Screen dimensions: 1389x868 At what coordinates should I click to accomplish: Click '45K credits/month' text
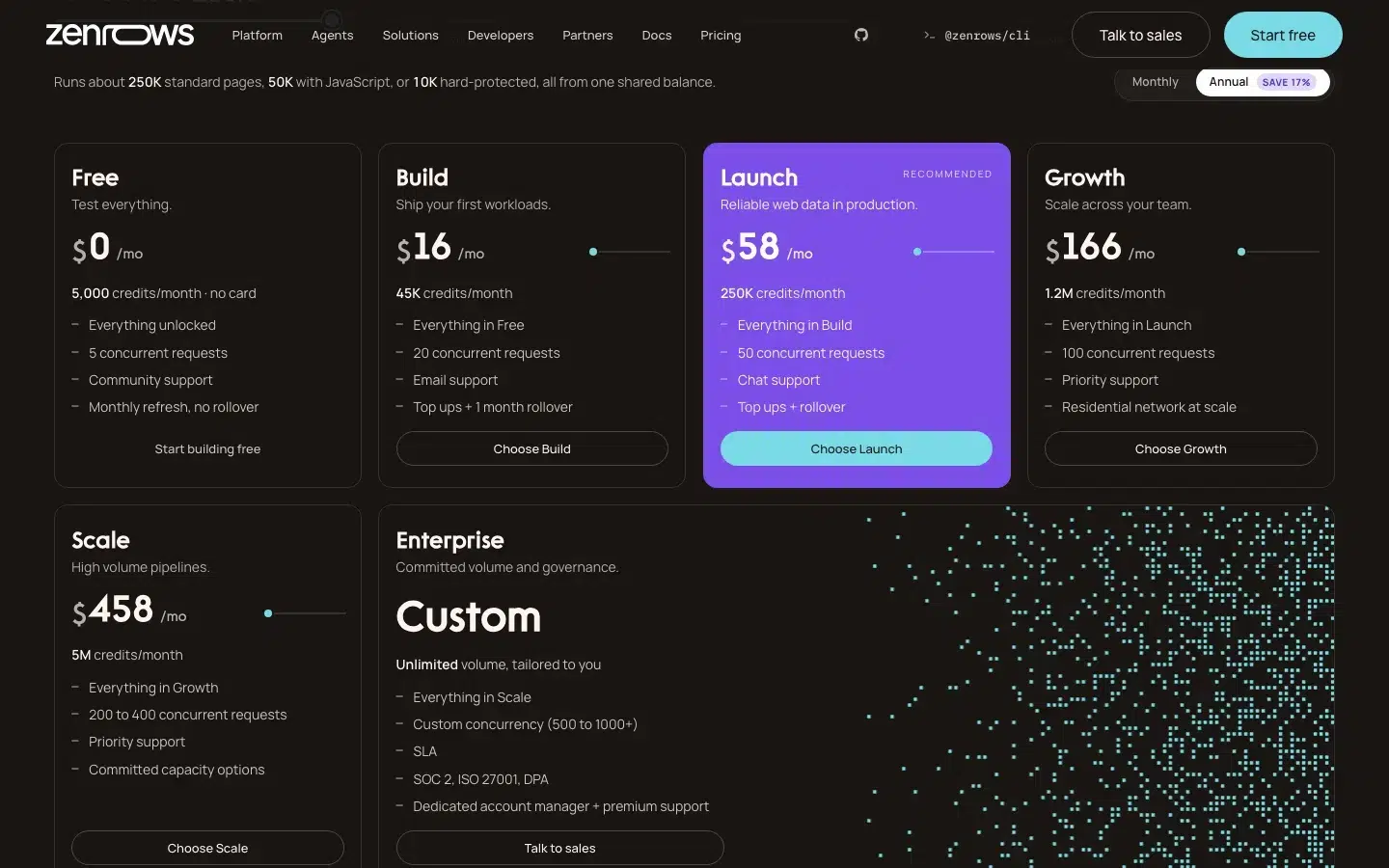pyautogui.click(x=454, y=293)
